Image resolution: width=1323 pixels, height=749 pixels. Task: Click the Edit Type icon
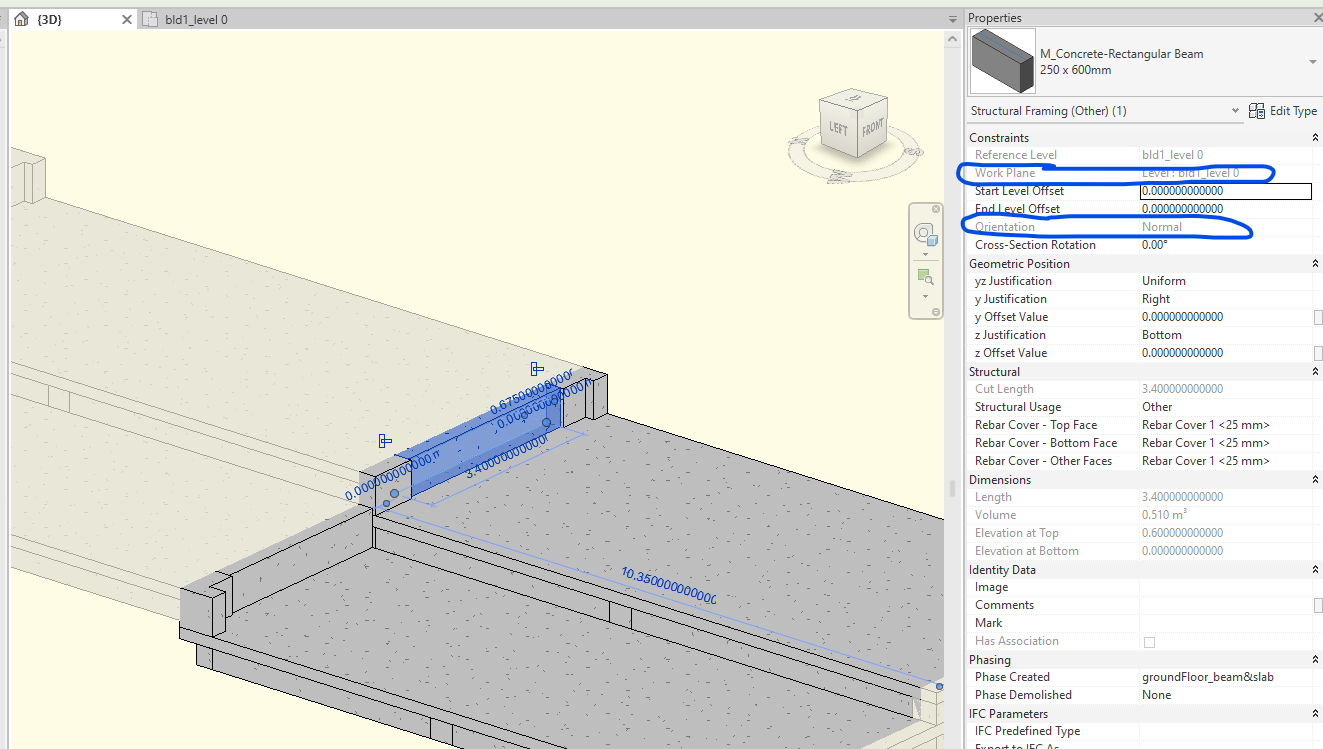point(1258,111)
